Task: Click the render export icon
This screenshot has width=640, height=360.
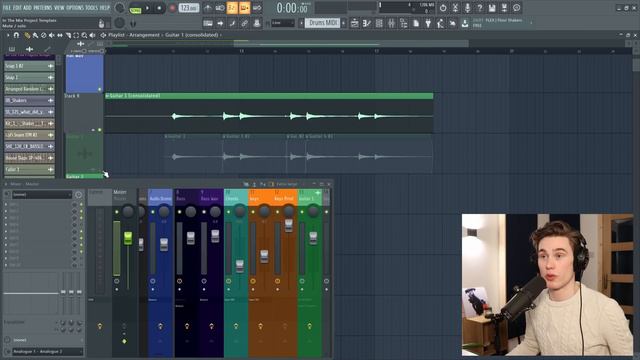Action: pos(504,8)
